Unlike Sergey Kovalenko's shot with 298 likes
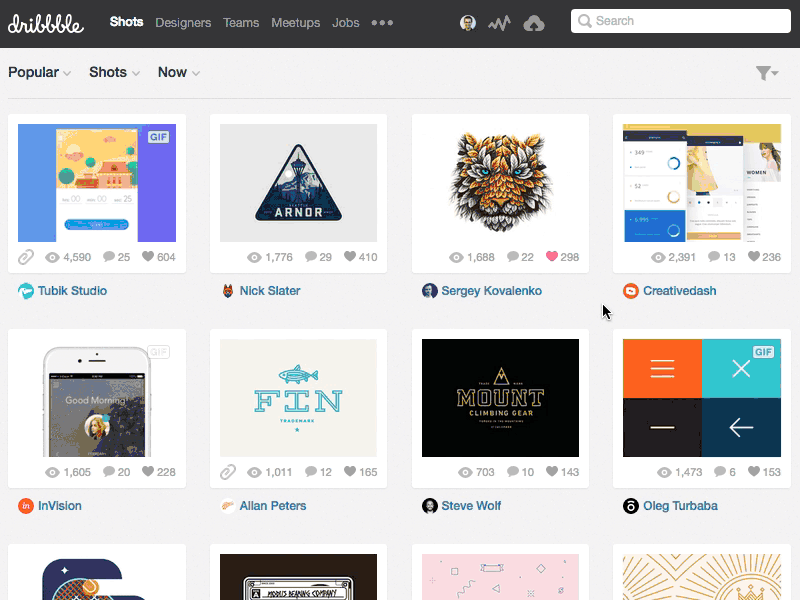 pos(552,256)
